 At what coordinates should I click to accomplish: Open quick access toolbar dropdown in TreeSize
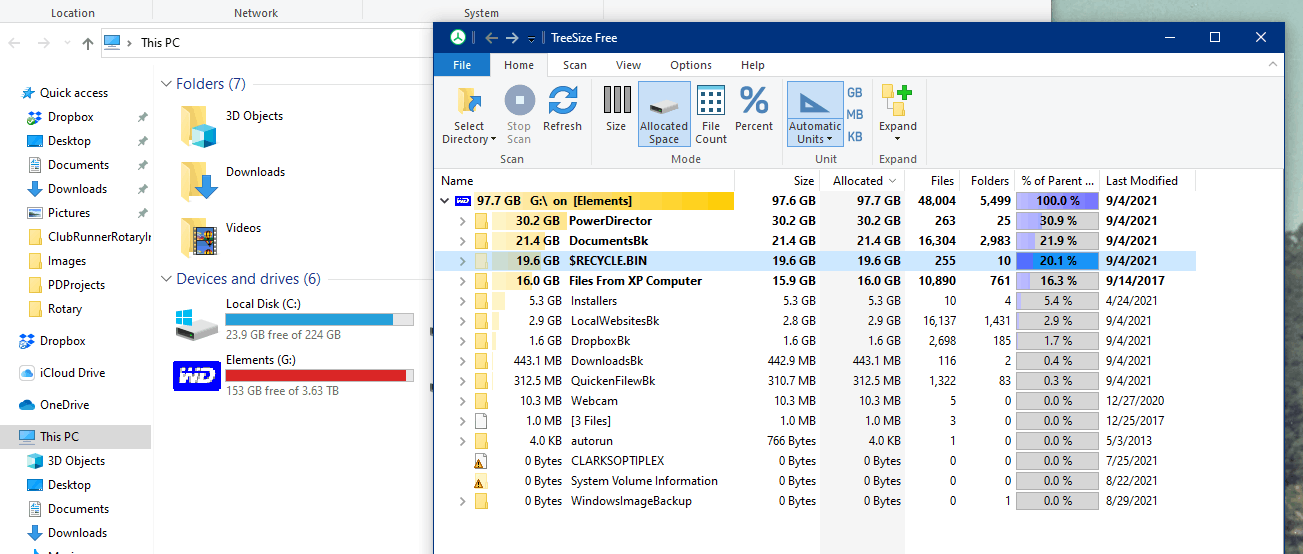tap(532, 38)
